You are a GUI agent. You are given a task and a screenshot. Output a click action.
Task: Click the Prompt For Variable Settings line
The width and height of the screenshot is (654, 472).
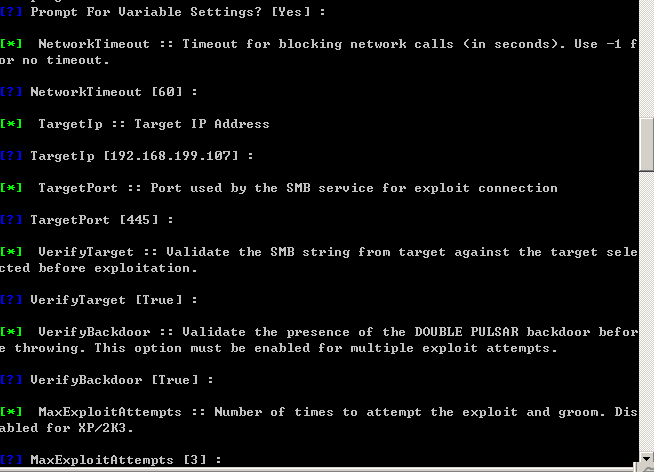coord(163,12)
